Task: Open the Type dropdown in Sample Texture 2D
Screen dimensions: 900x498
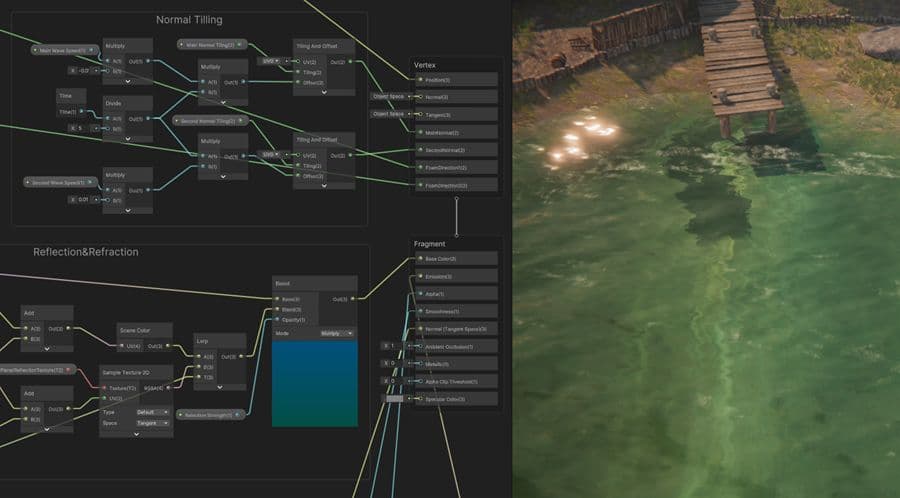Action: (152, 412)
